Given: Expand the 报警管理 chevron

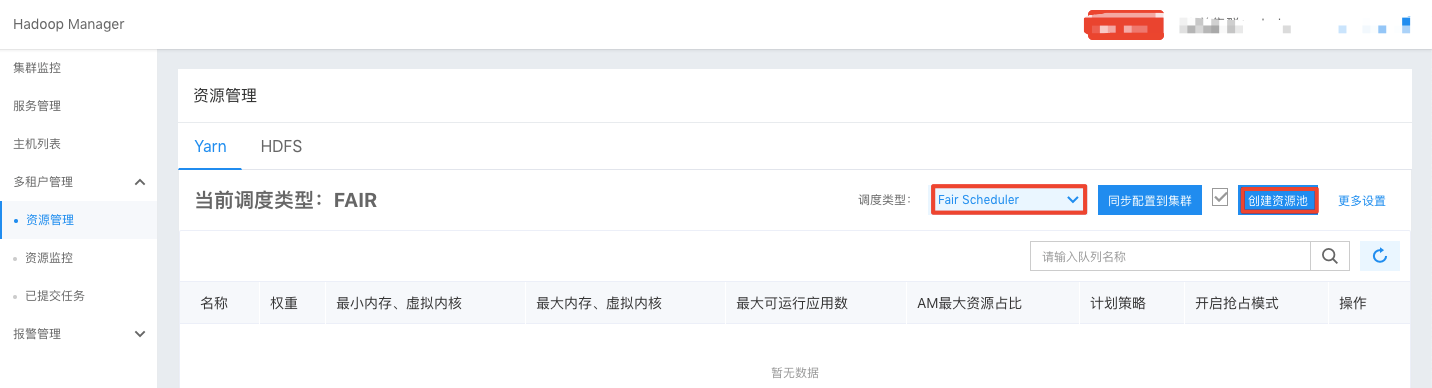Looking at the screenshot, I should (x=140, y=334).
